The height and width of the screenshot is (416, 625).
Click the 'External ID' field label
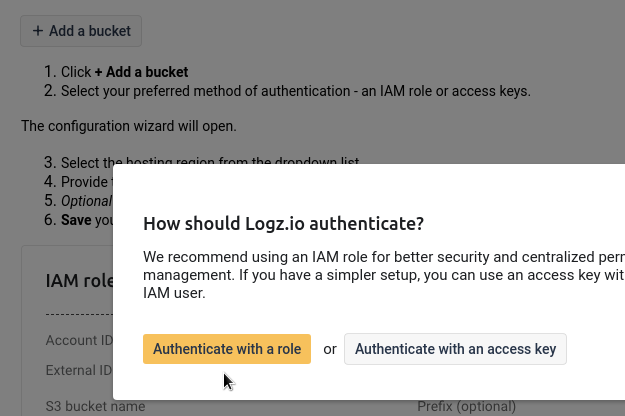tap(79, 370)
